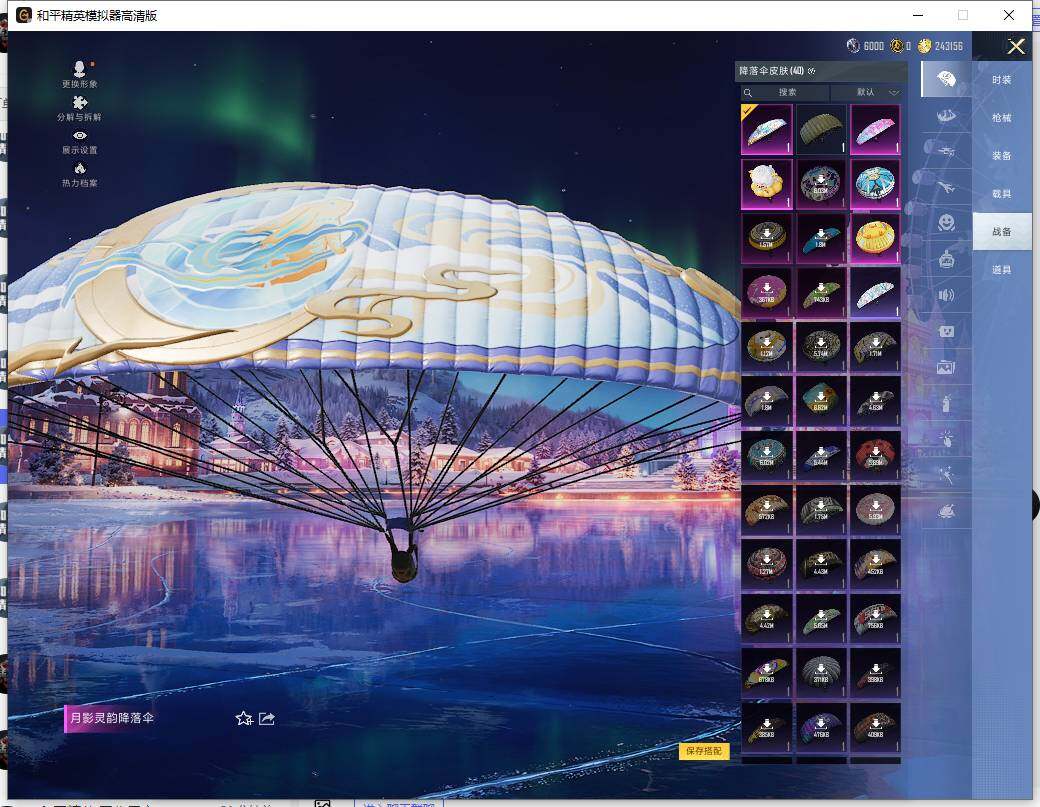
Task: Close the inventory with the X button
Action: pos(1016,47)
